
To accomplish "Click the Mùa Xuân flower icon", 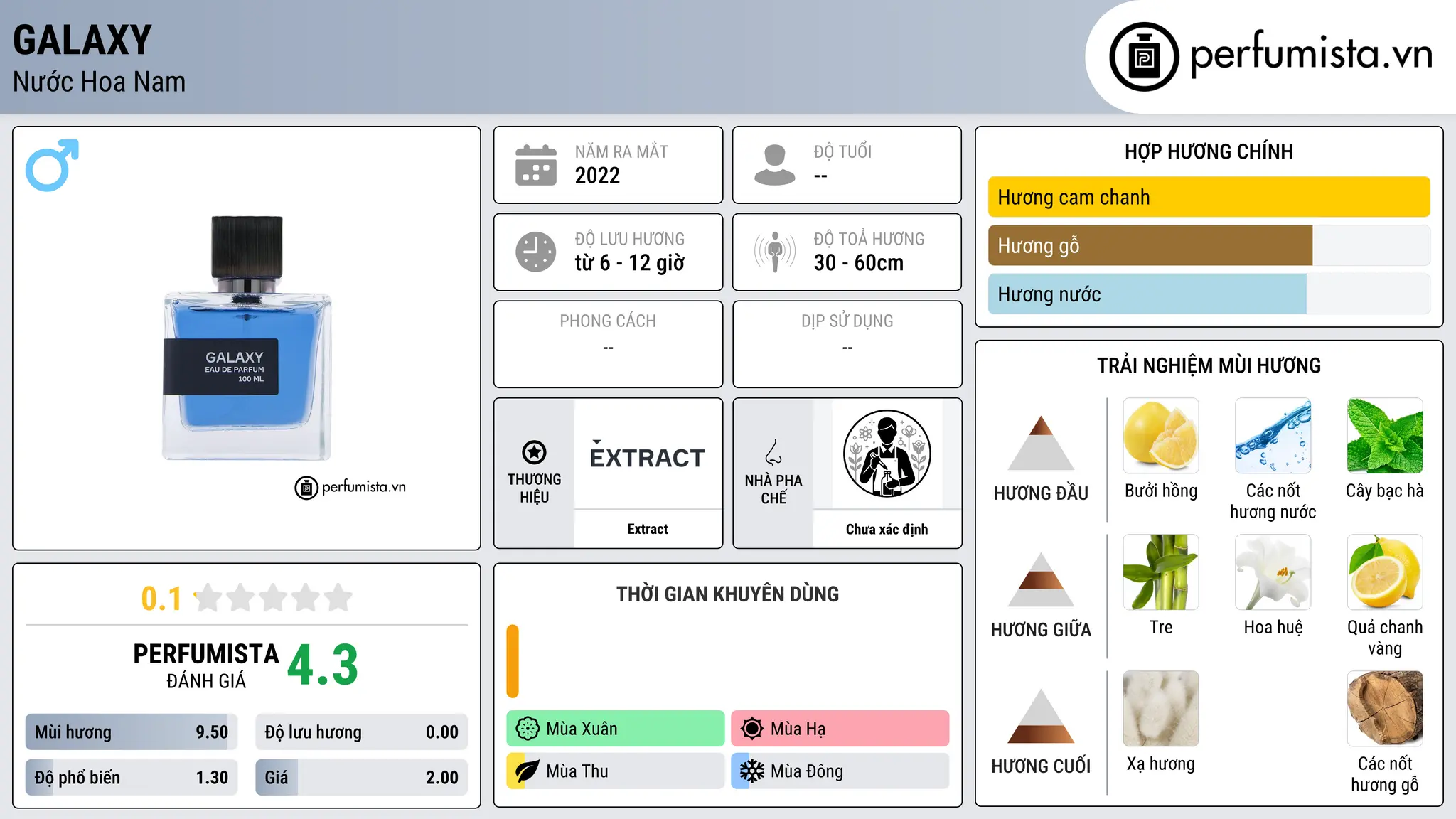I will [528, 729].
